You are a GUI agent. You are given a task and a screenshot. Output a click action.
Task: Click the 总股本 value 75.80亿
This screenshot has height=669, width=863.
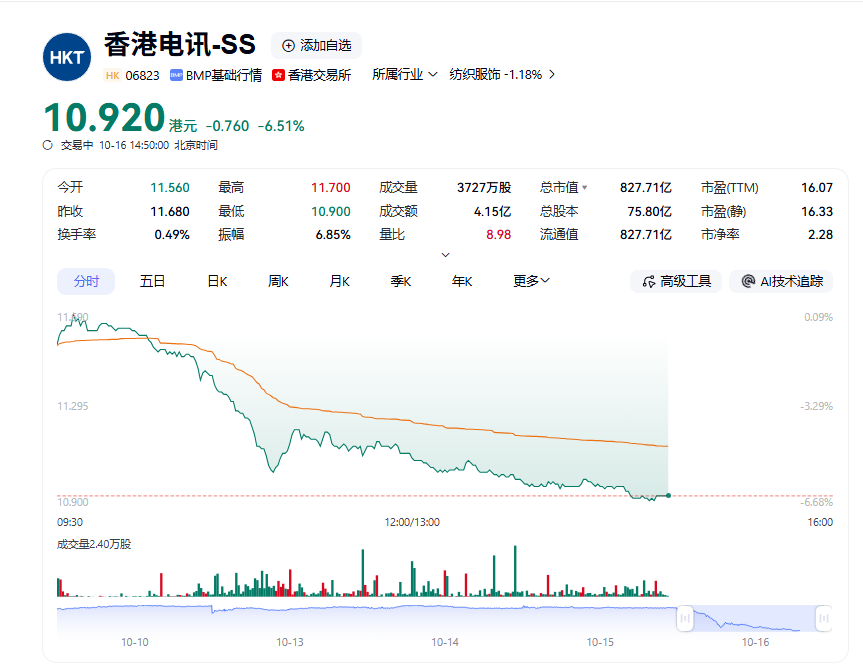(x=649, y=212)
